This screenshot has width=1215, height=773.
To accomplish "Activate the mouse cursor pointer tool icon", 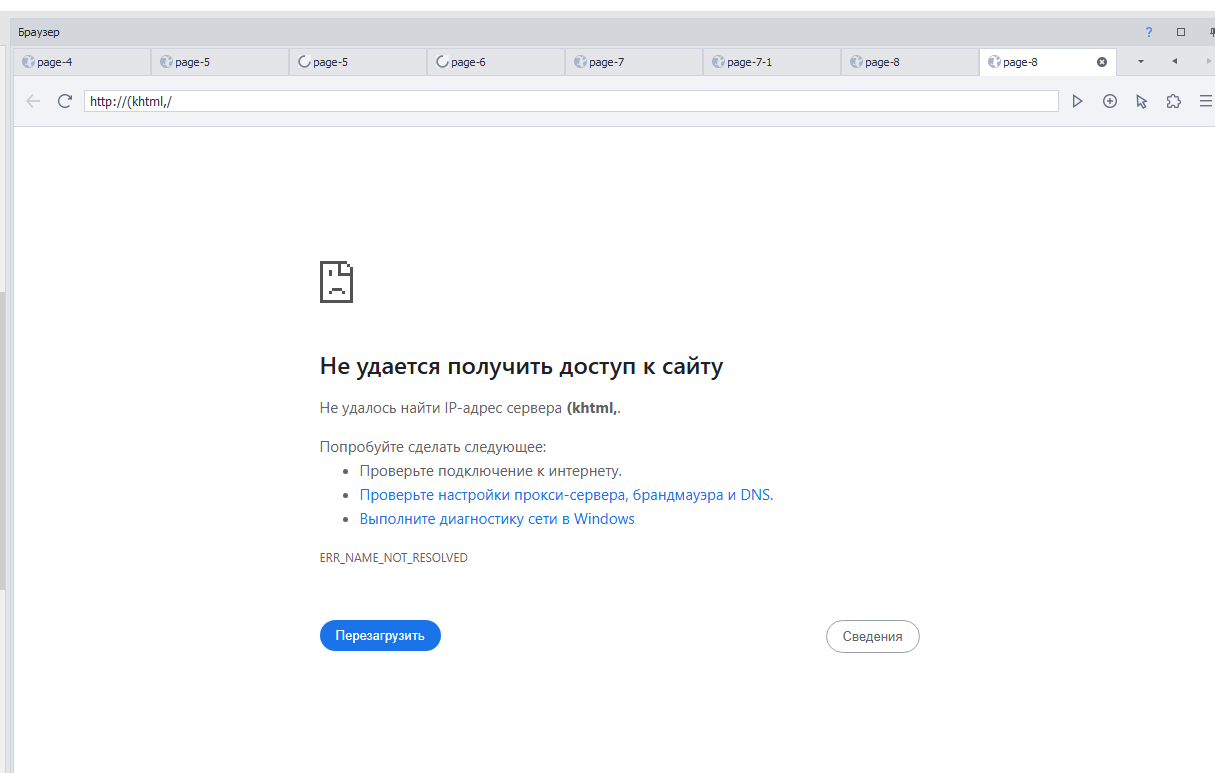I will pos(1141,101).
